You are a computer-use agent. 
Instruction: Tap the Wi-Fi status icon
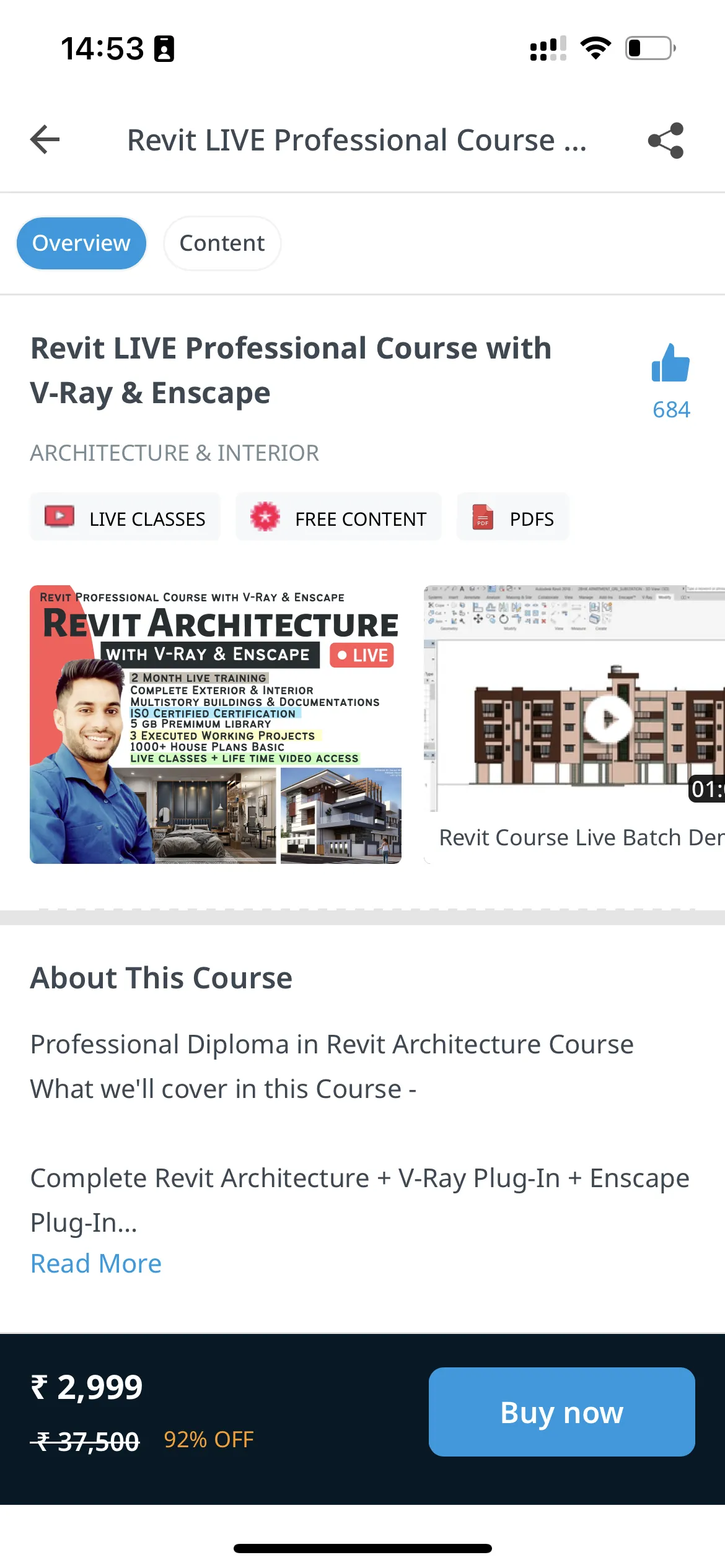point(595,48)
